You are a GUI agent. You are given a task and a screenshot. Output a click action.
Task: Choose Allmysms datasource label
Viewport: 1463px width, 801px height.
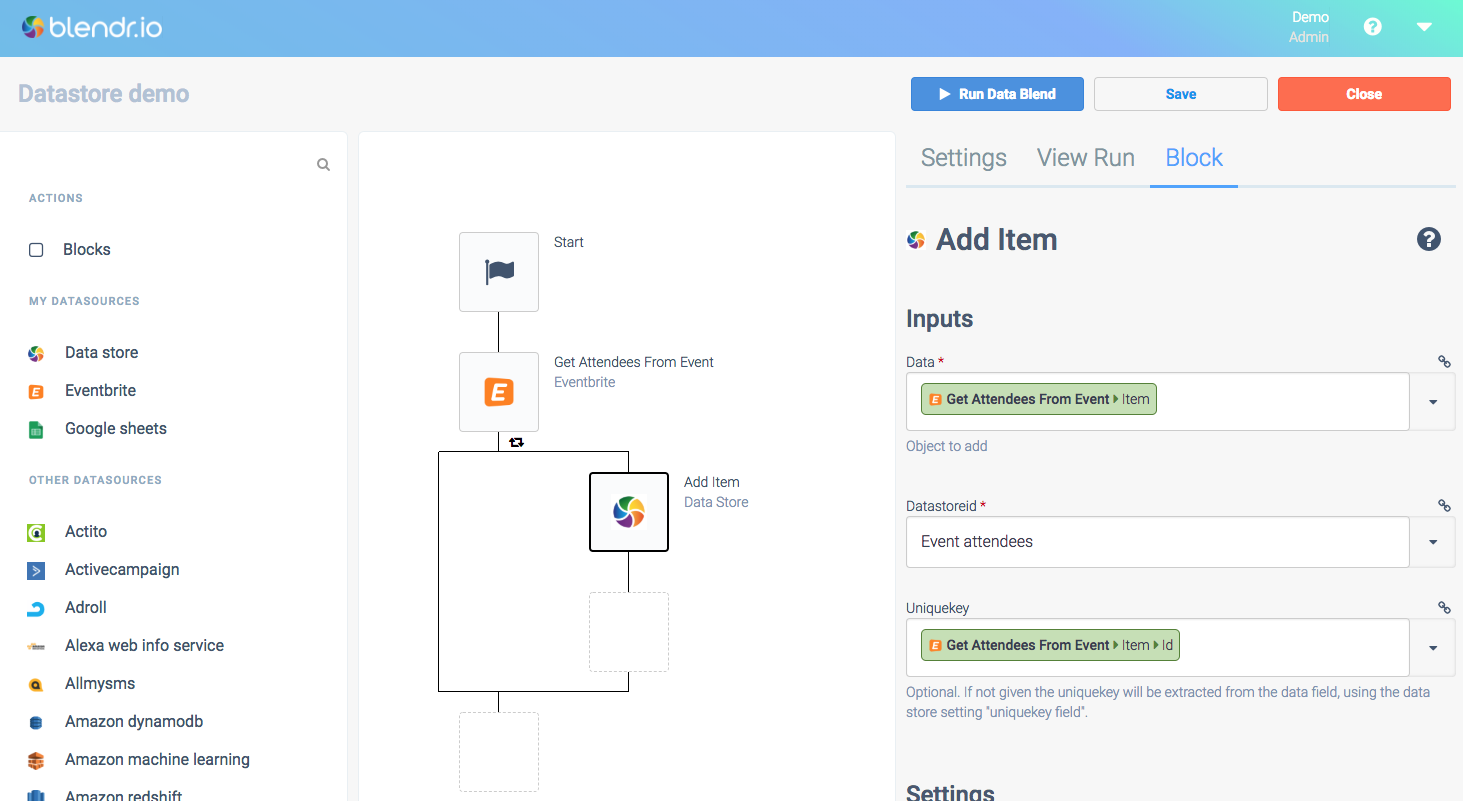tap(100, 684)
